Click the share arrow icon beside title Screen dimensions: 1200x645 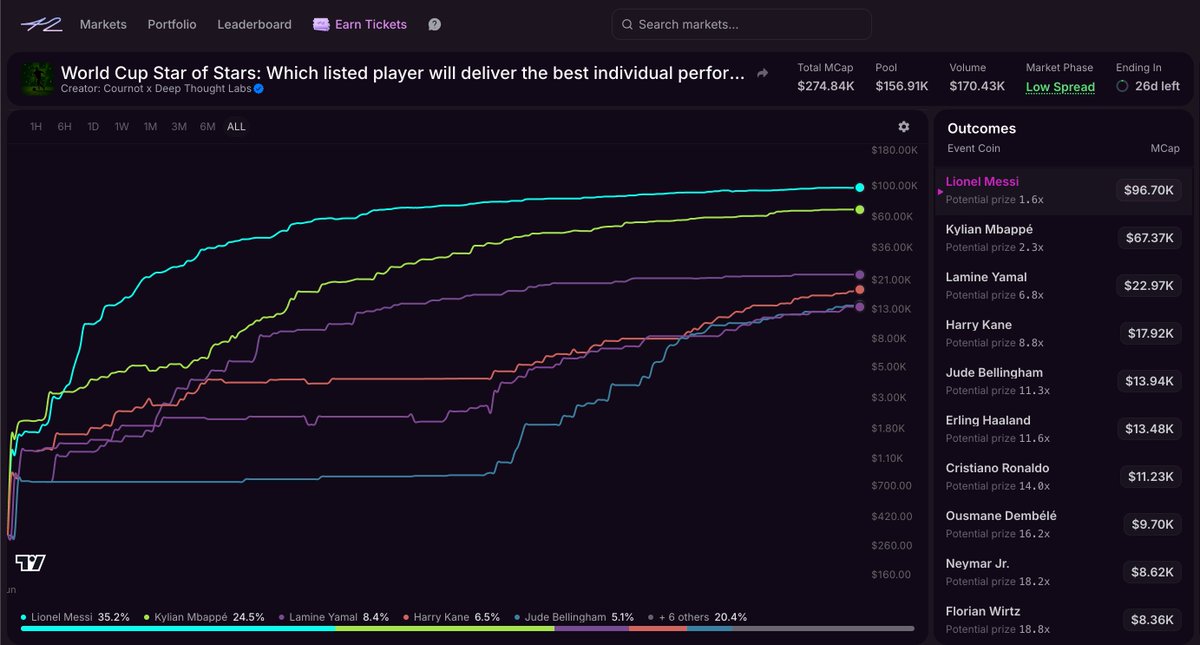[763, 73]
